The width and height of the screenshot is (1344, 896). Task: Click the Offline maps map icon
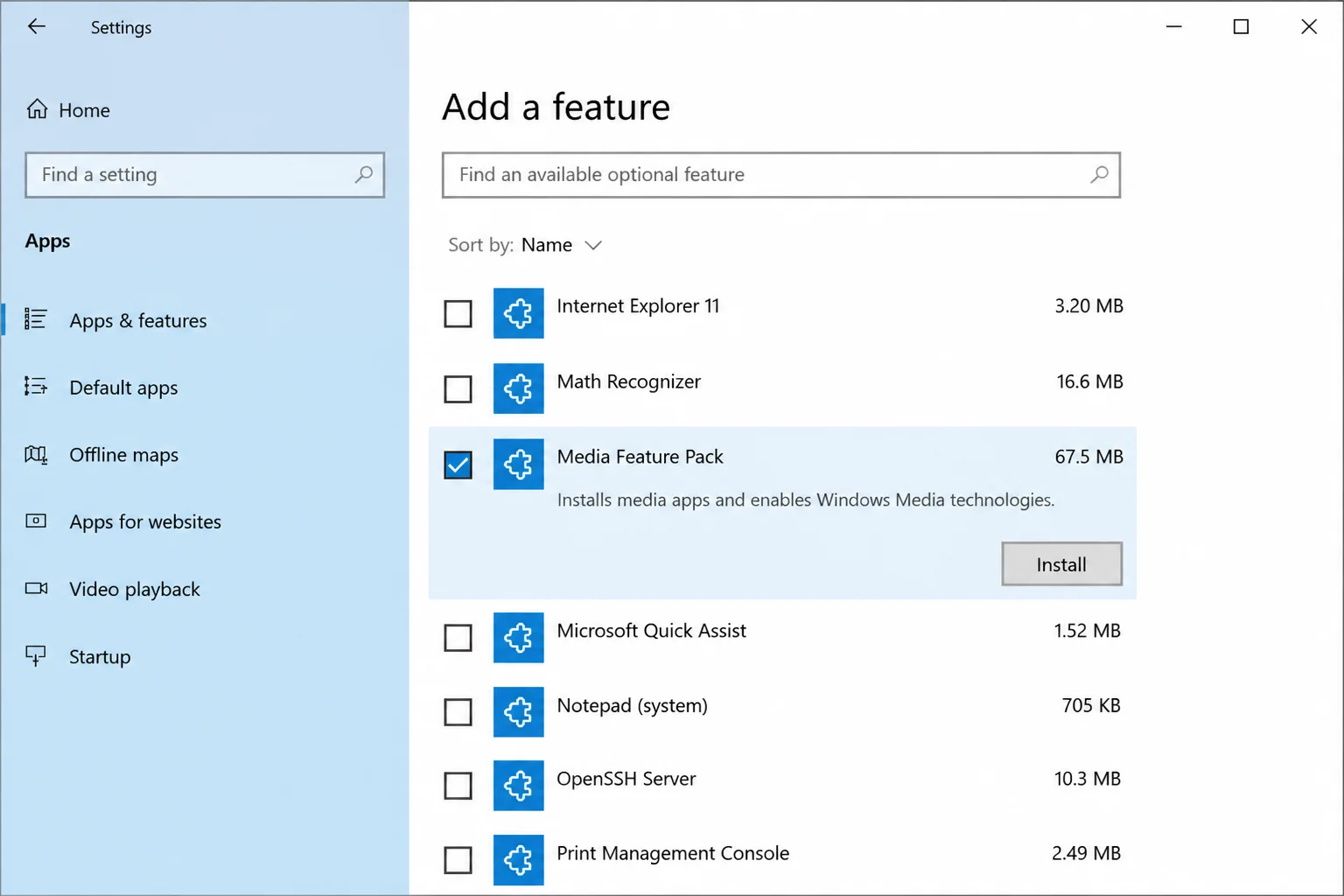(36, 454)
